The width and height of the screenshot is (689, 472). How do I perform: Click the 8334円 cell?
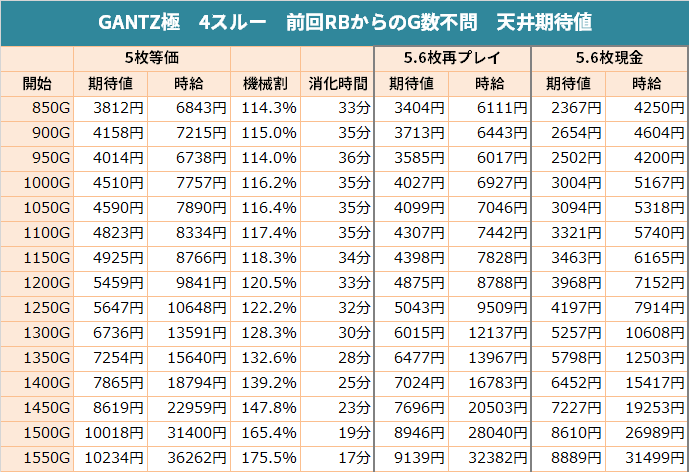click(189, 233)
